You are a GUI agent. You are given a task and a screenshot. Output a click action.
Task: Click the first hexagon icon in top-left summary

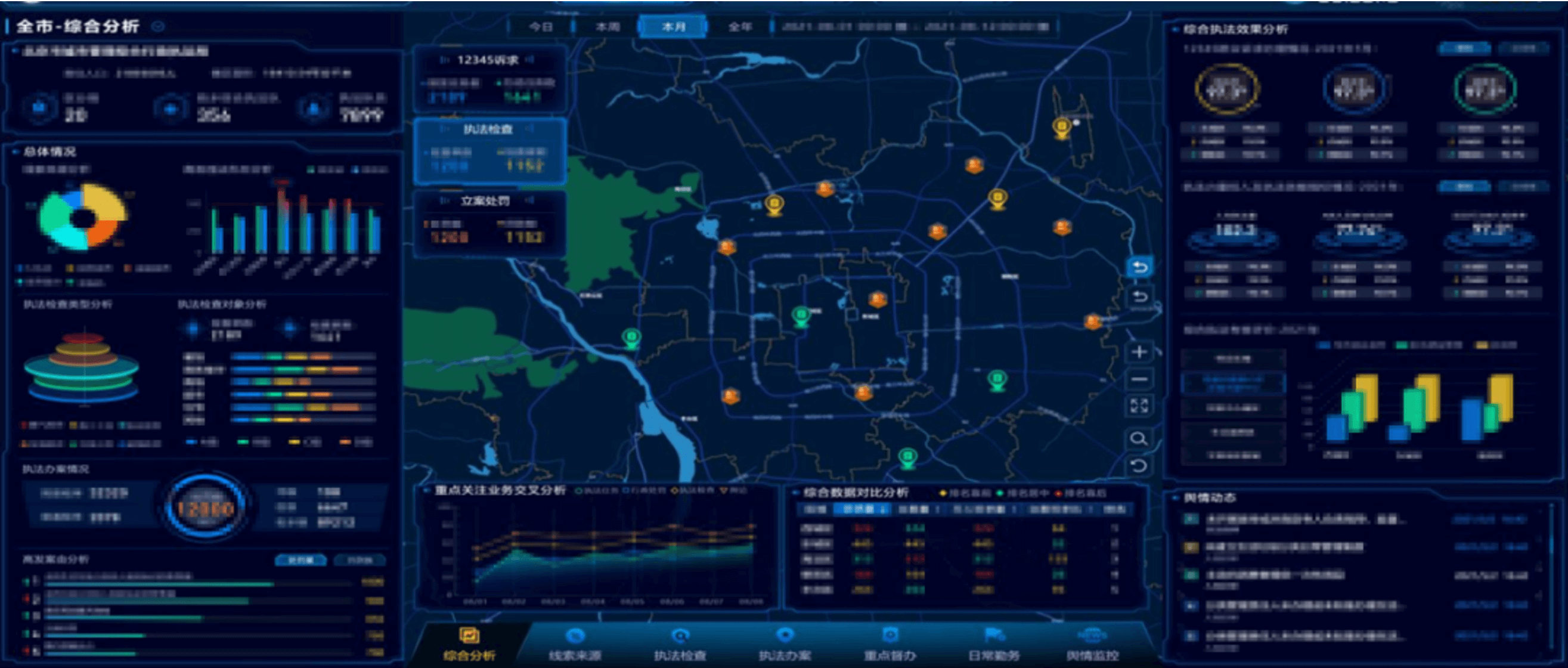point(39,109)
